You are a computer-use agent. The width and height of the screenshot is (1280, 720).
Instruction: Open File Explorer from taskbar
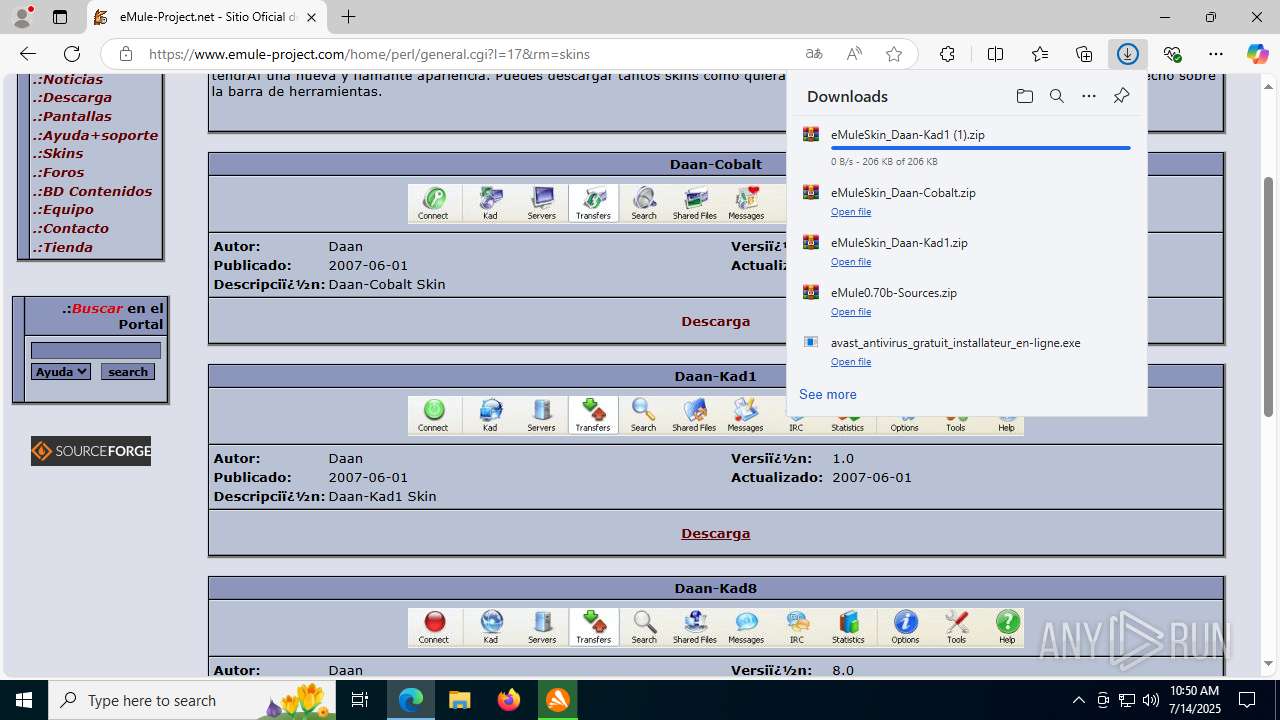(460, 700)
